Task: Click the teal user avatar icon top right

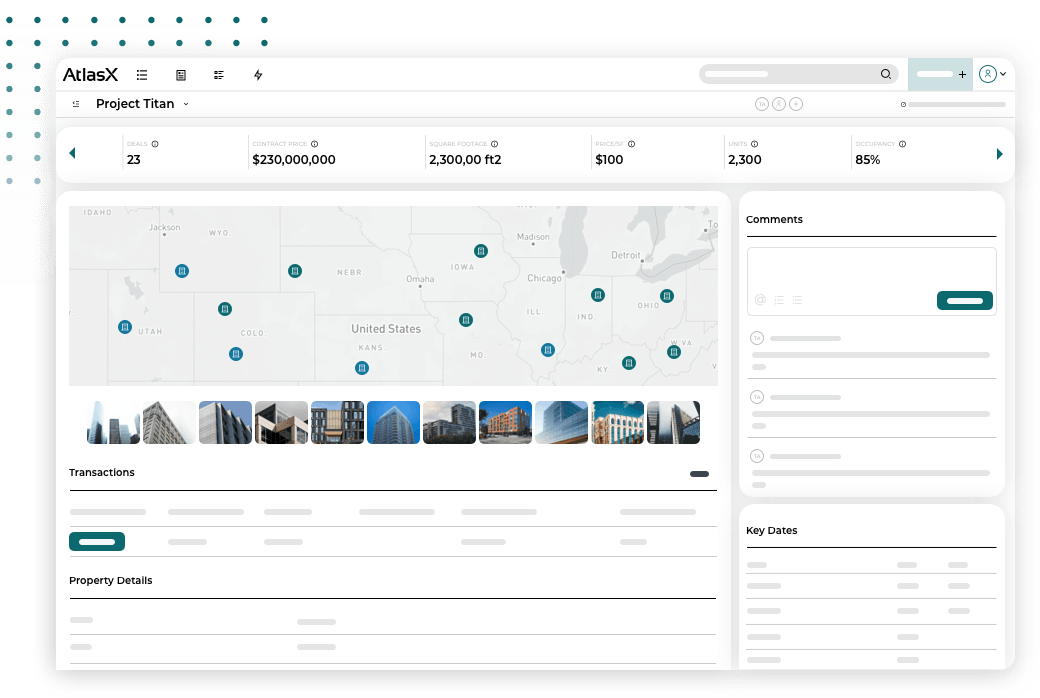Action: pos(988,73)
